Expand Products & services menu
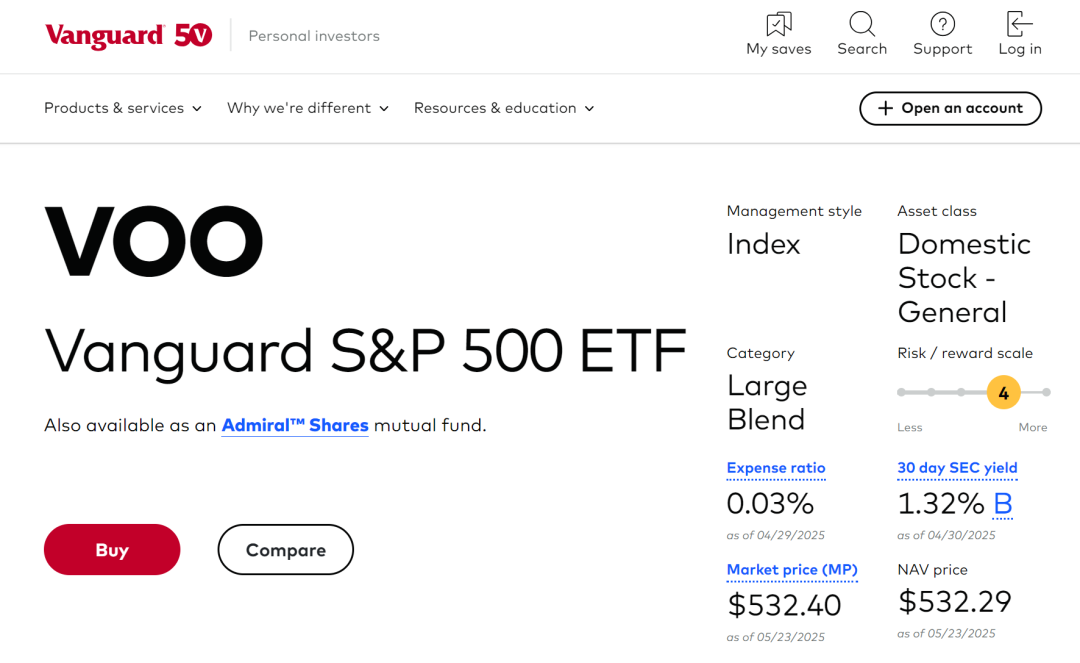Screen dimensions: 1080x663 [123, 108]
